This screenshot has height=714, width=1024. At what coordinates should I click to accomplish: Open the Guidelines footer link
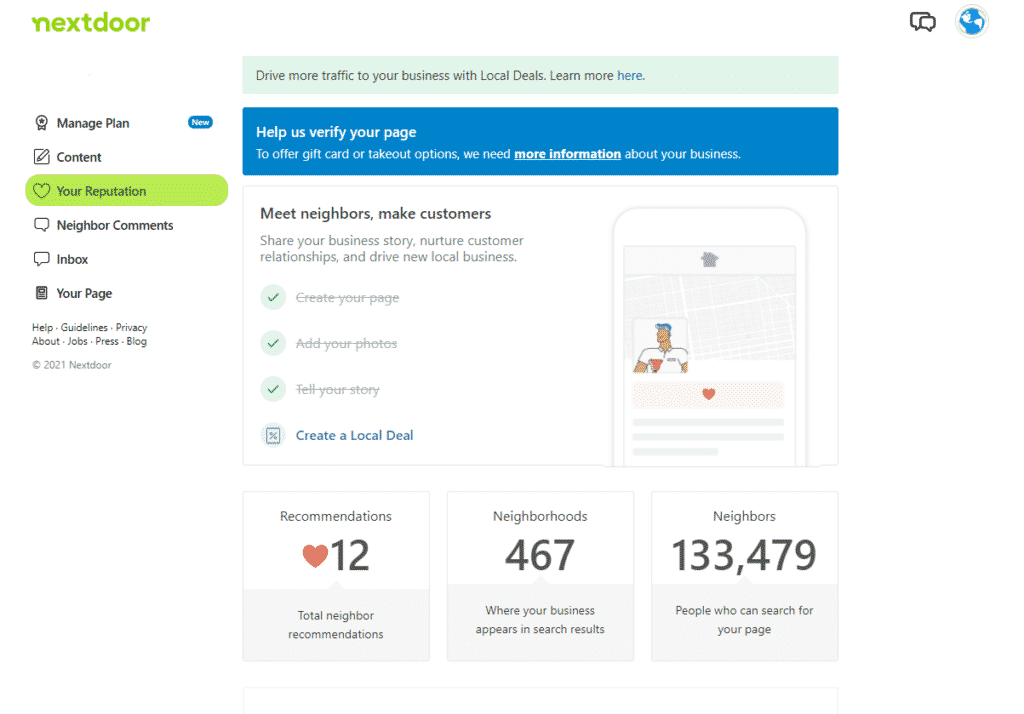point(84,327)
